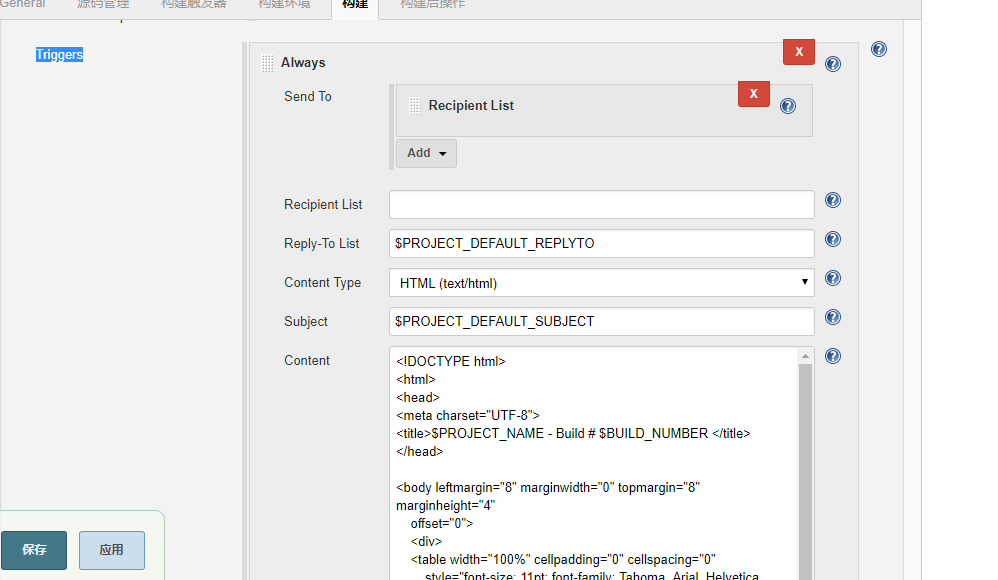This screenshot has width=998, height=580.
Task: Grab the drag handle beside the Recipient List block
Action: coord(415,106)
